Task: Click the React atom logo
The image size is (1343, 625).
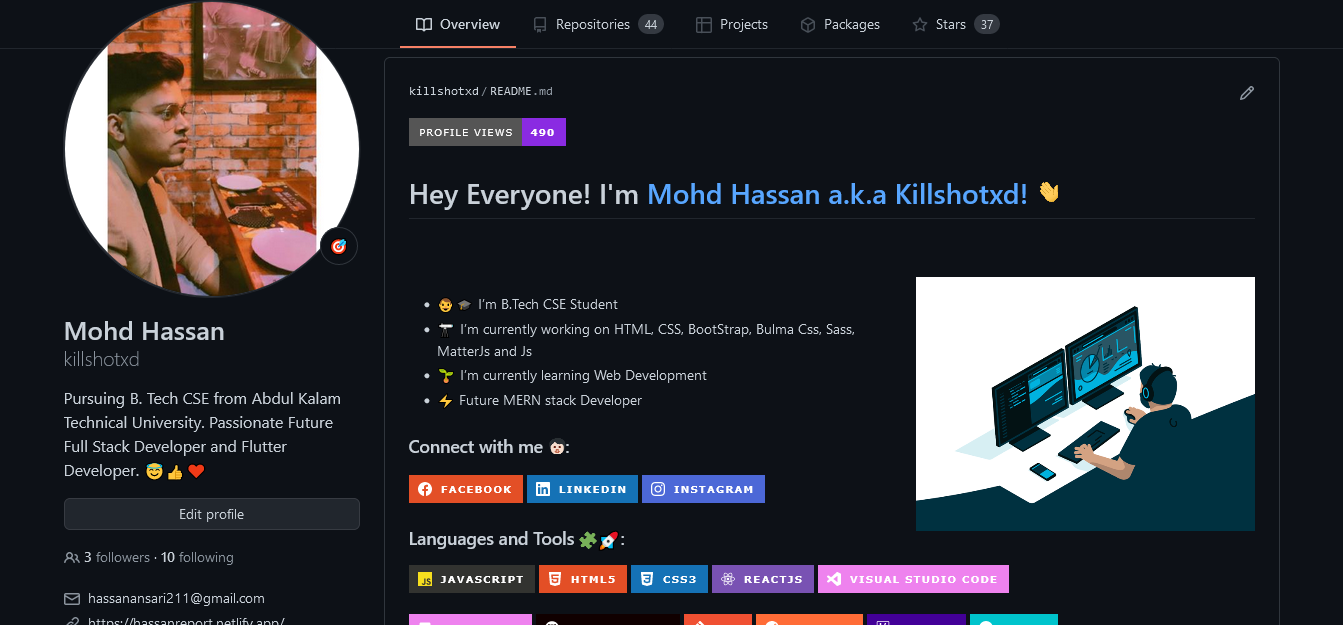Action: pyautogui.click(x=728, y=579)
